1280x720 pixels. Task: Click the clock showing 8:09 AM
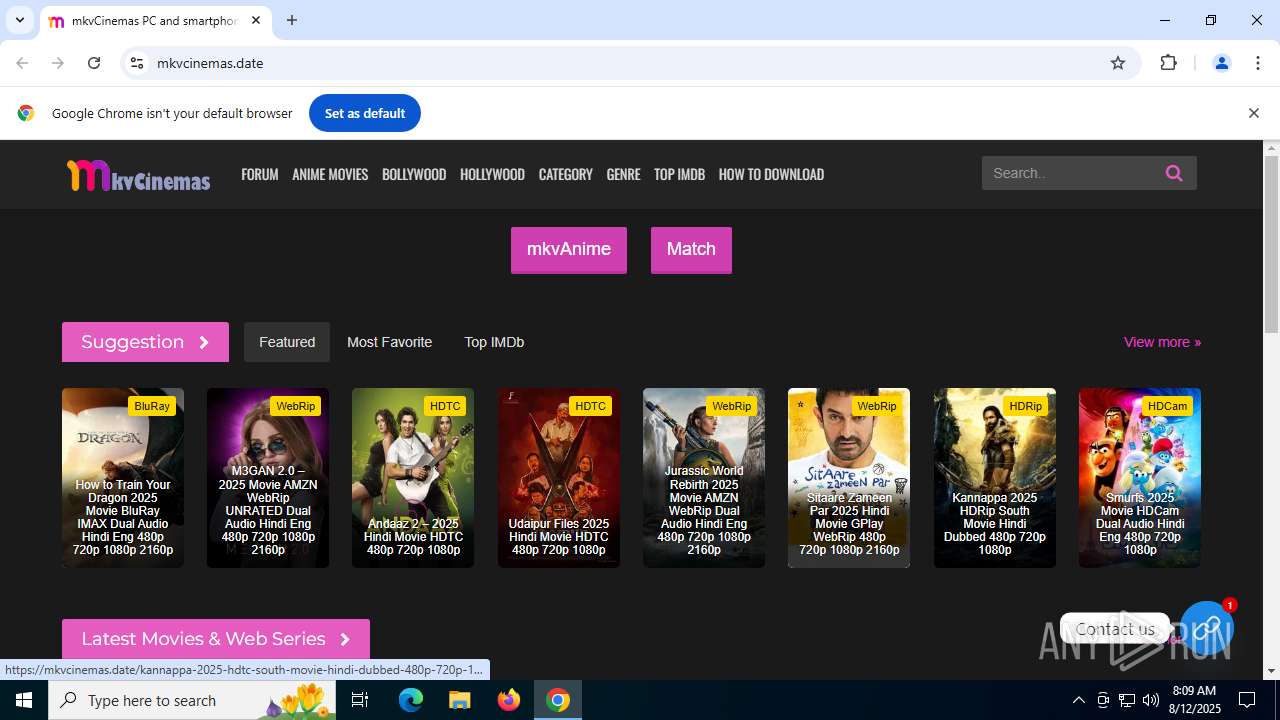point(1194,691)
